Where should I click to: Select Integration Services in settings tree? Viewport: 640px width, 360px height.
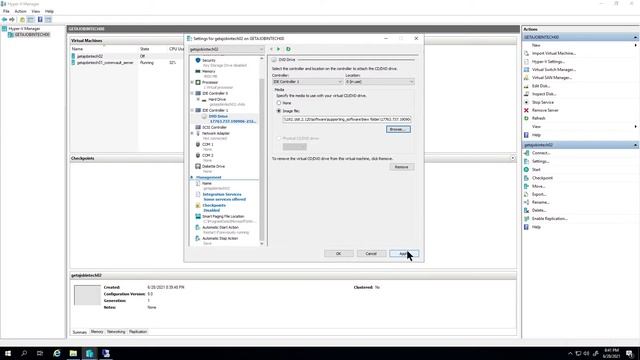(222, 194)
